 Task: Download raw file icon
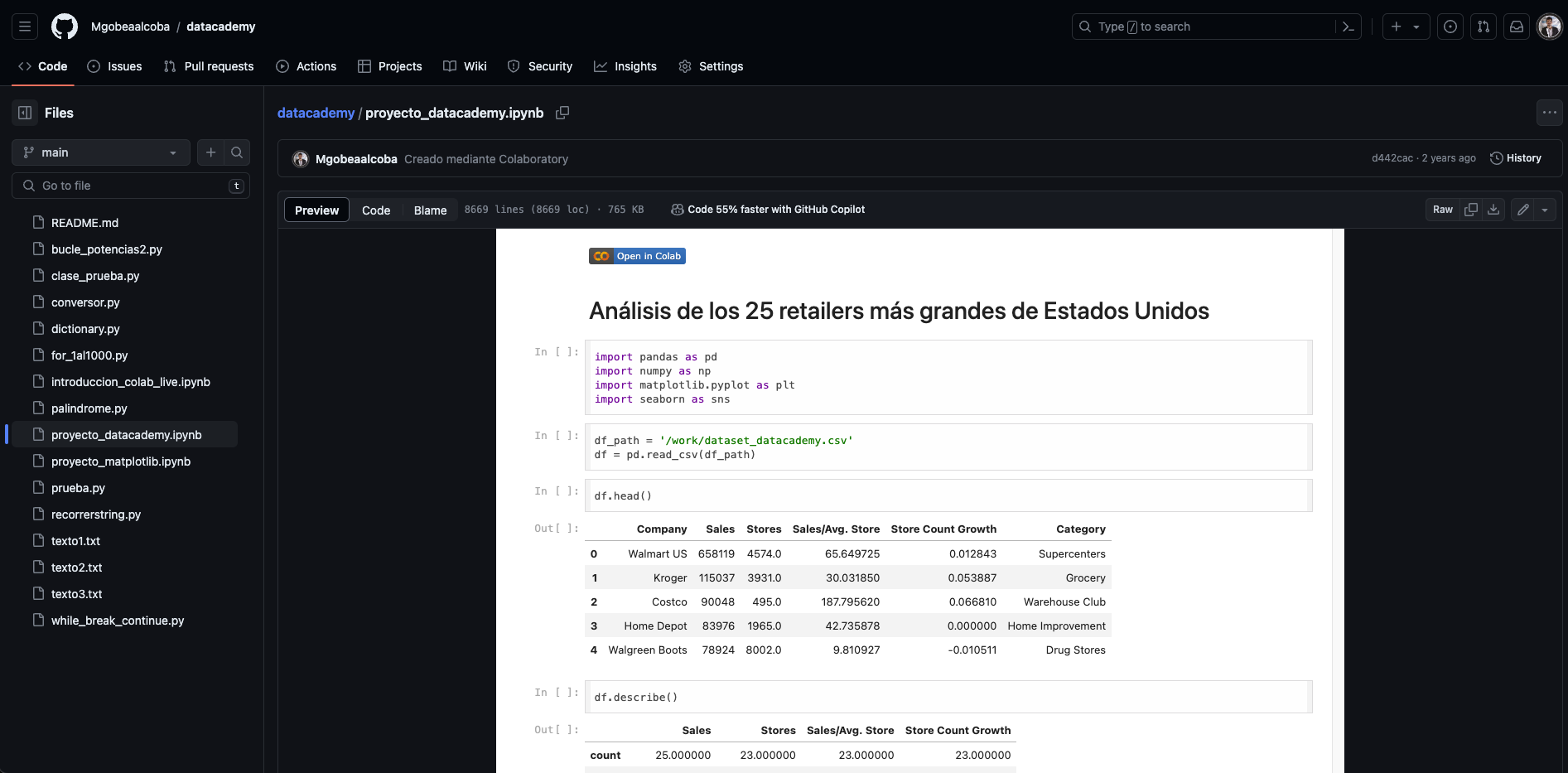1493,210
